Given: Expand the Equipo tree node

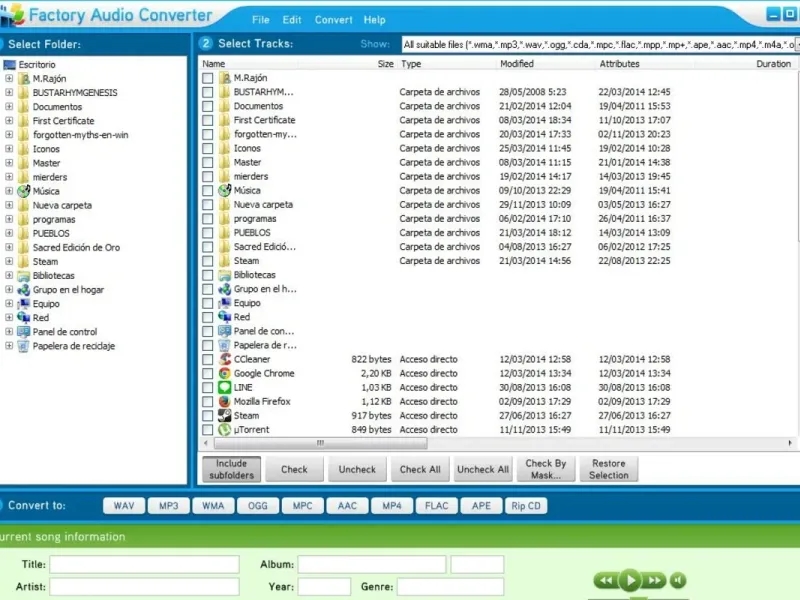Looking at the screenshot, I should tap(9, 304).
